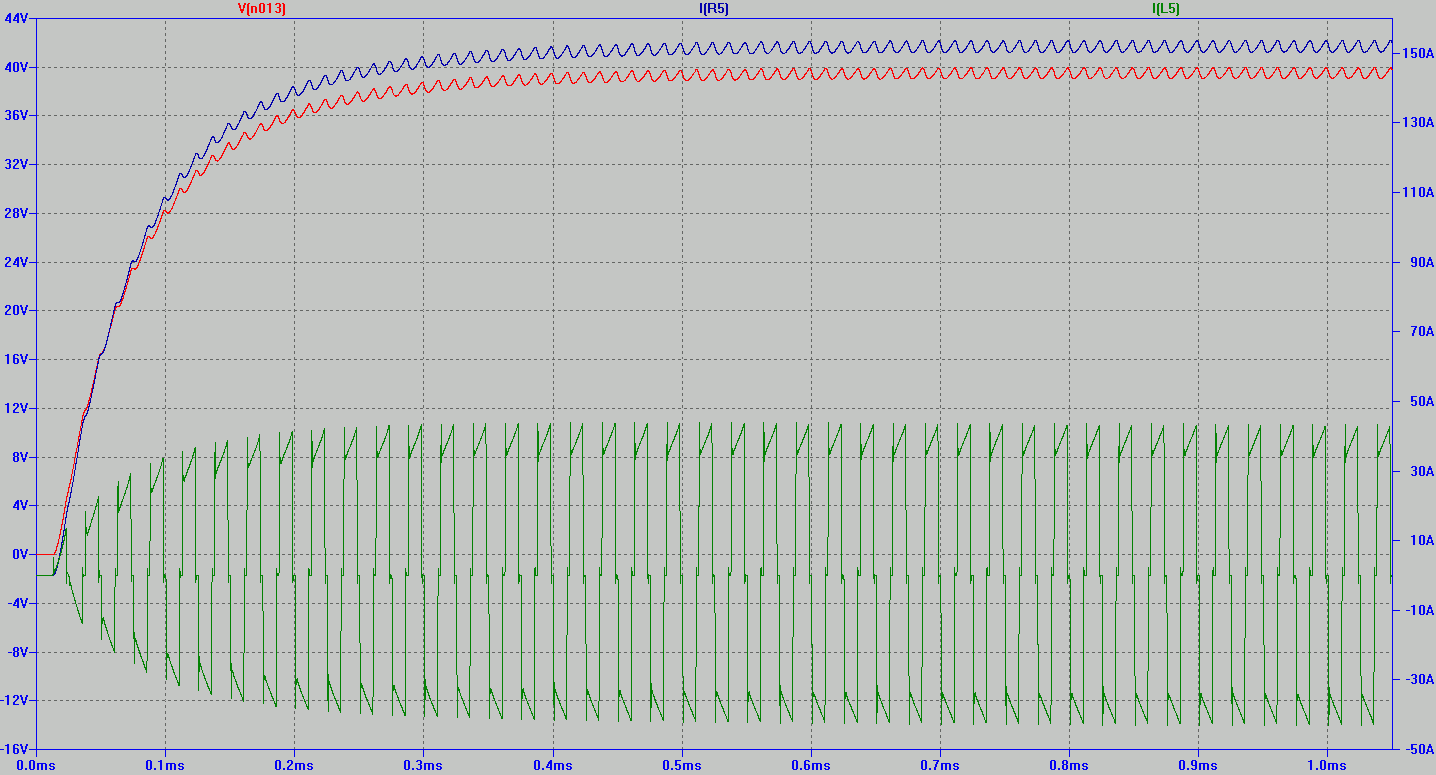Select the 0V tick on voltage axis
The width and height of the screenshot is (1436, 775).
(22, 554)
